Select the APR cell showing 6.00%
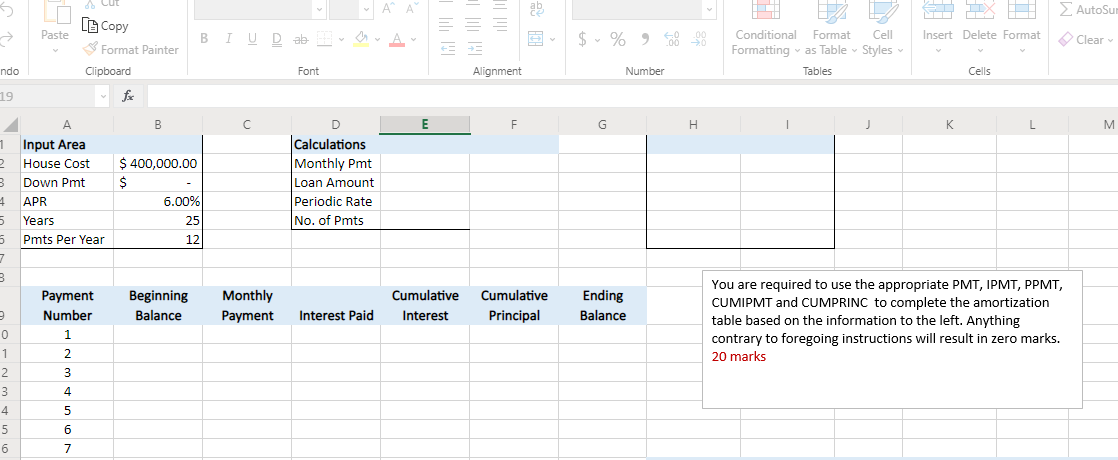Image resolution: width=1118 pixels, height=460 pixels. point(158,202)
